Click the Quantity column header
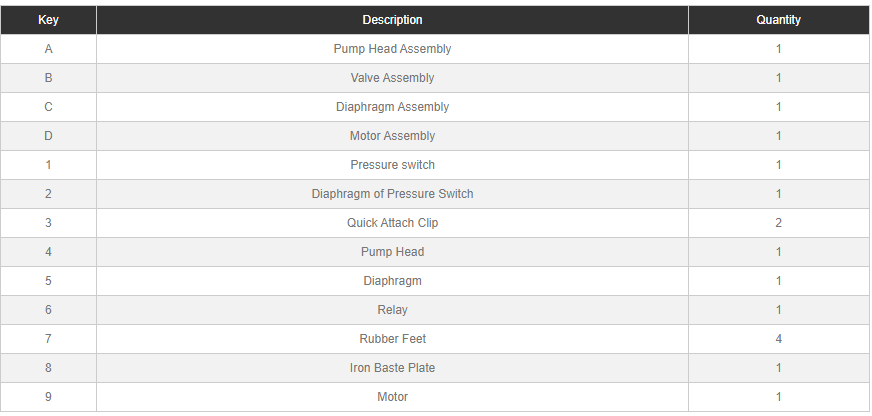The image size is (872, 416). (x=778, y=20)
